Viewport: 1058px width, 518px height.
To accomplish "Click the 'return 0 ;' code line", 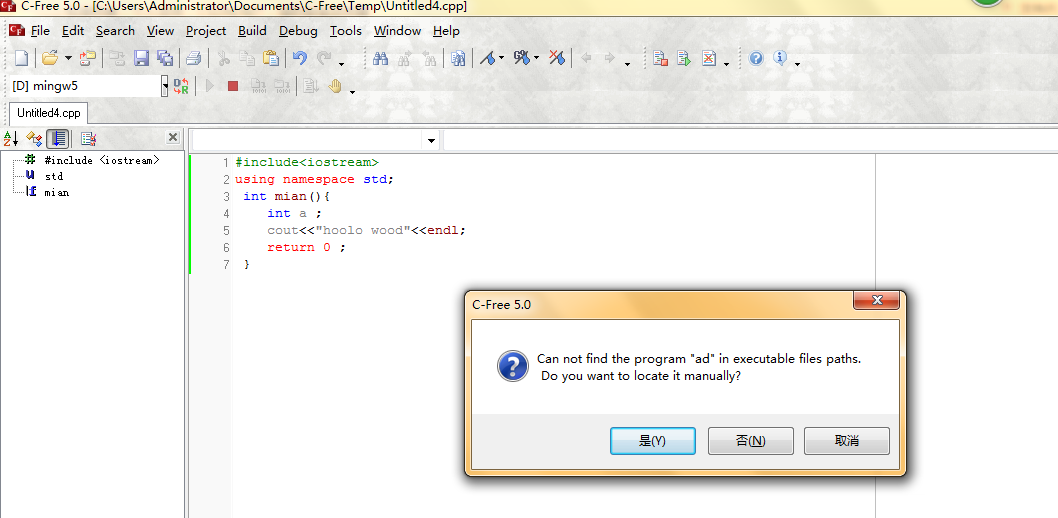I will pyautogui.click(x=306, y=248).
